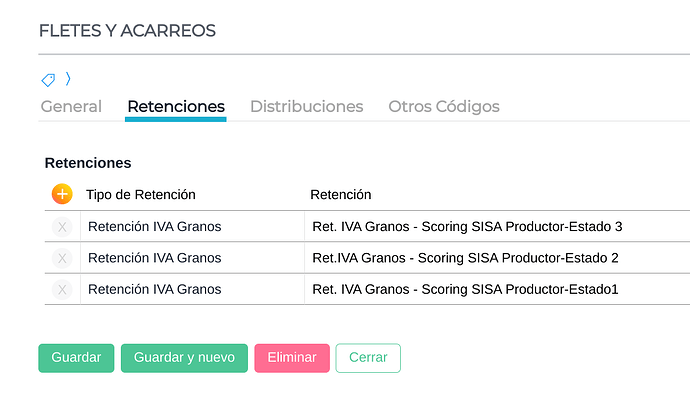Remove the Estado 2 retention row

[62, 258]
